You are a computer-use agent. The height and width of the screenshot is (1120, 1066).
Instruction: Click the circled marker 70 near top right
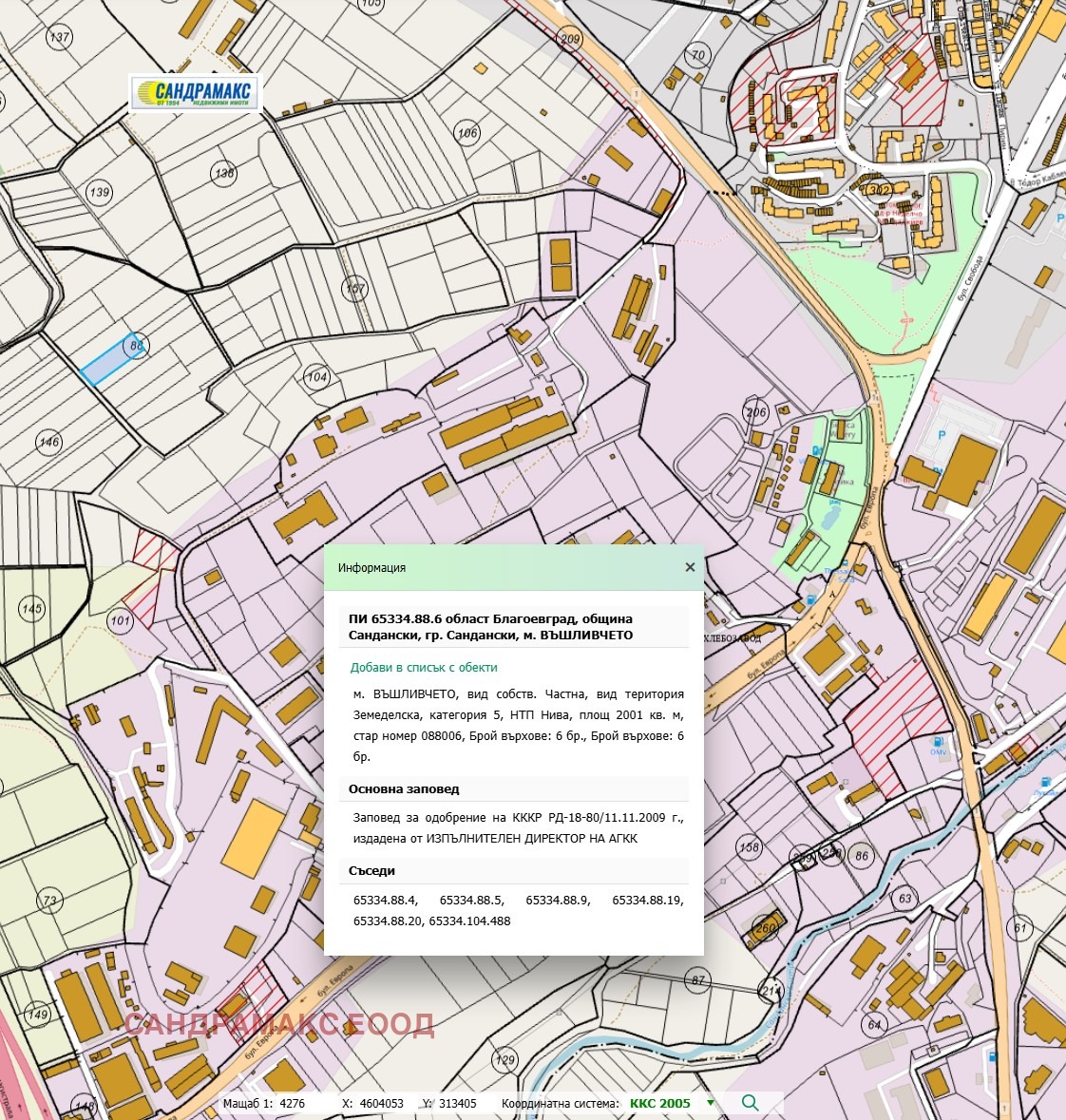[x=697, y=54]
